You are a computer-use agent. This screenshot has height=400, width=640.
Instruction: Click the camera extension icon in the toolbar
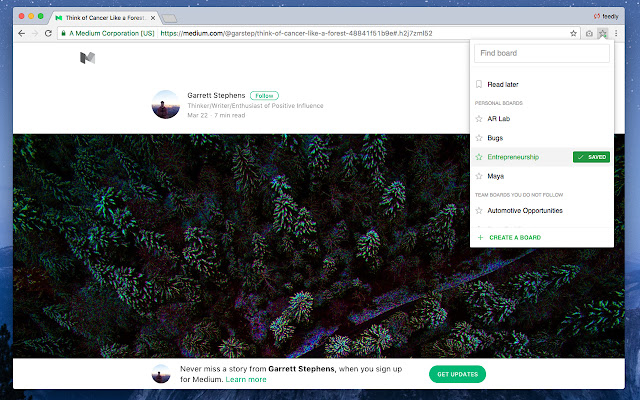[x=589, y=33]
